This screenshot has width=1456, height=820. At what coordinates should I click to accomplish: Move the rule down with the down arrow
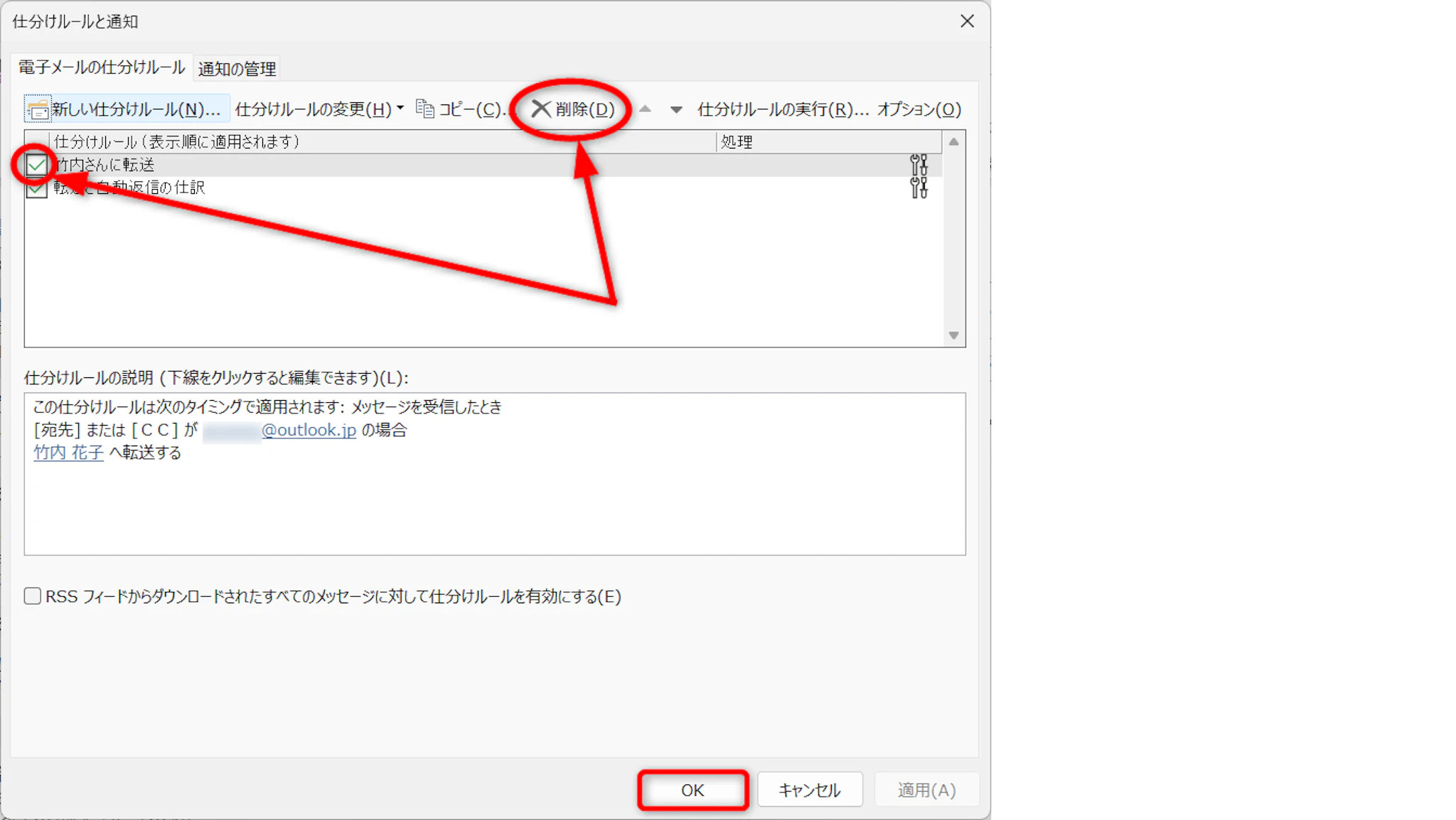tap(676, 109)
